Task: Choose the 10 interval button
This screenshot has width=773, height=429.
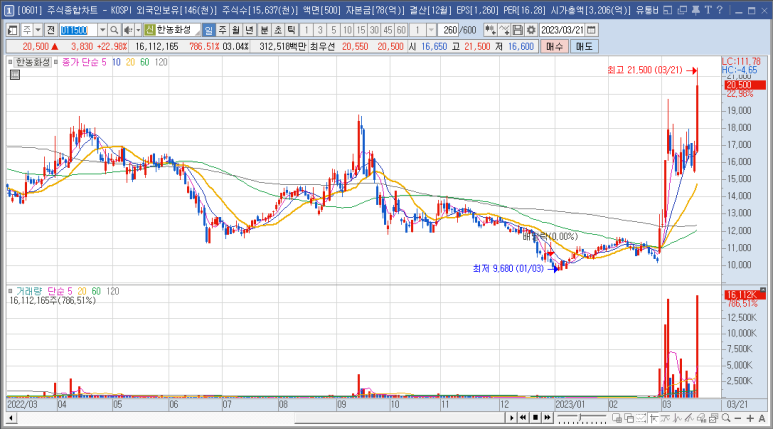Action: tap(348, 30)
